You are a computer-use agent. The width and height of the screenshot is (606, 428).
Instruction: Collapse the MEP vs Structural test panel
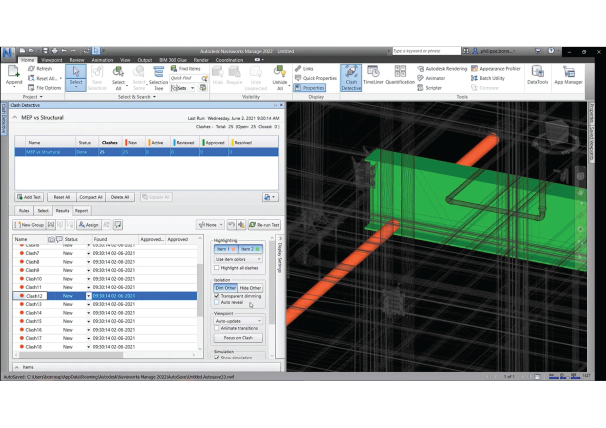15,117
